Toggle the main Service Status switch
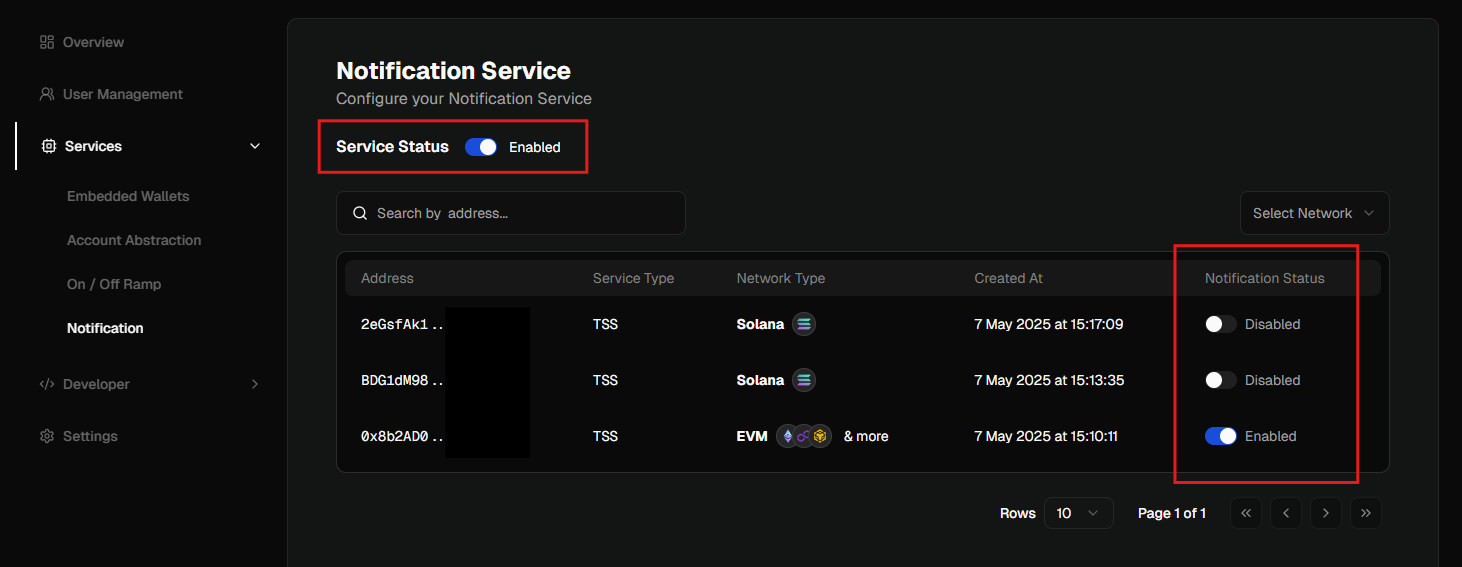 481,147
